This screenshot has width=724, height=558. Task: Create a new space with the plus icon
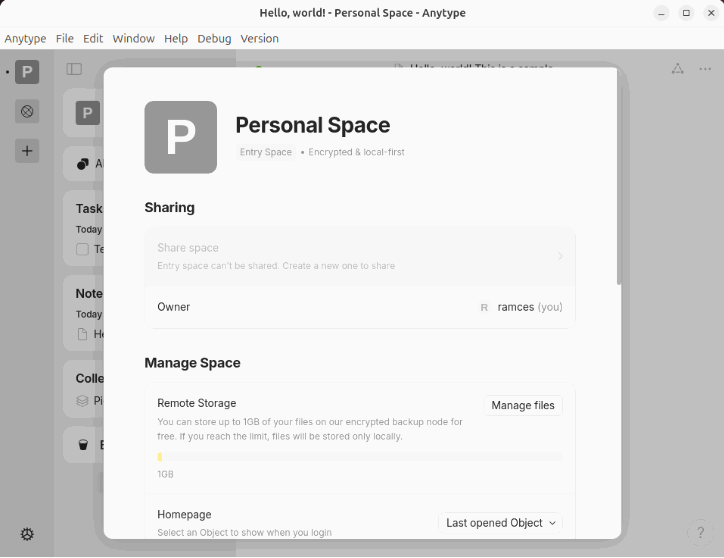click(x=27, y=151)
